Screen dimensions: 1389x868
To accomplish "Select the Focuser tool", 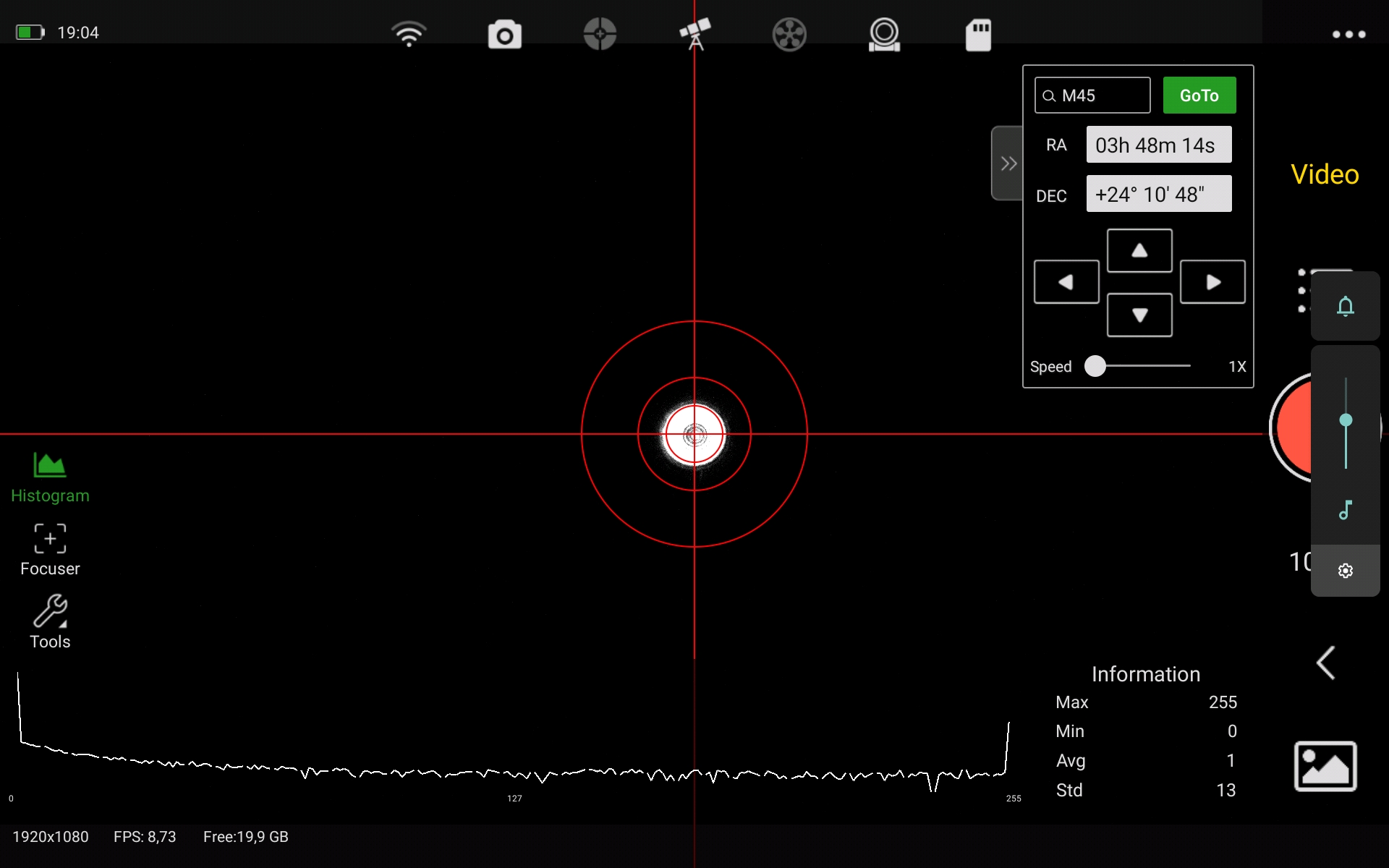I will pyautogui.click(x=49, y=548).
